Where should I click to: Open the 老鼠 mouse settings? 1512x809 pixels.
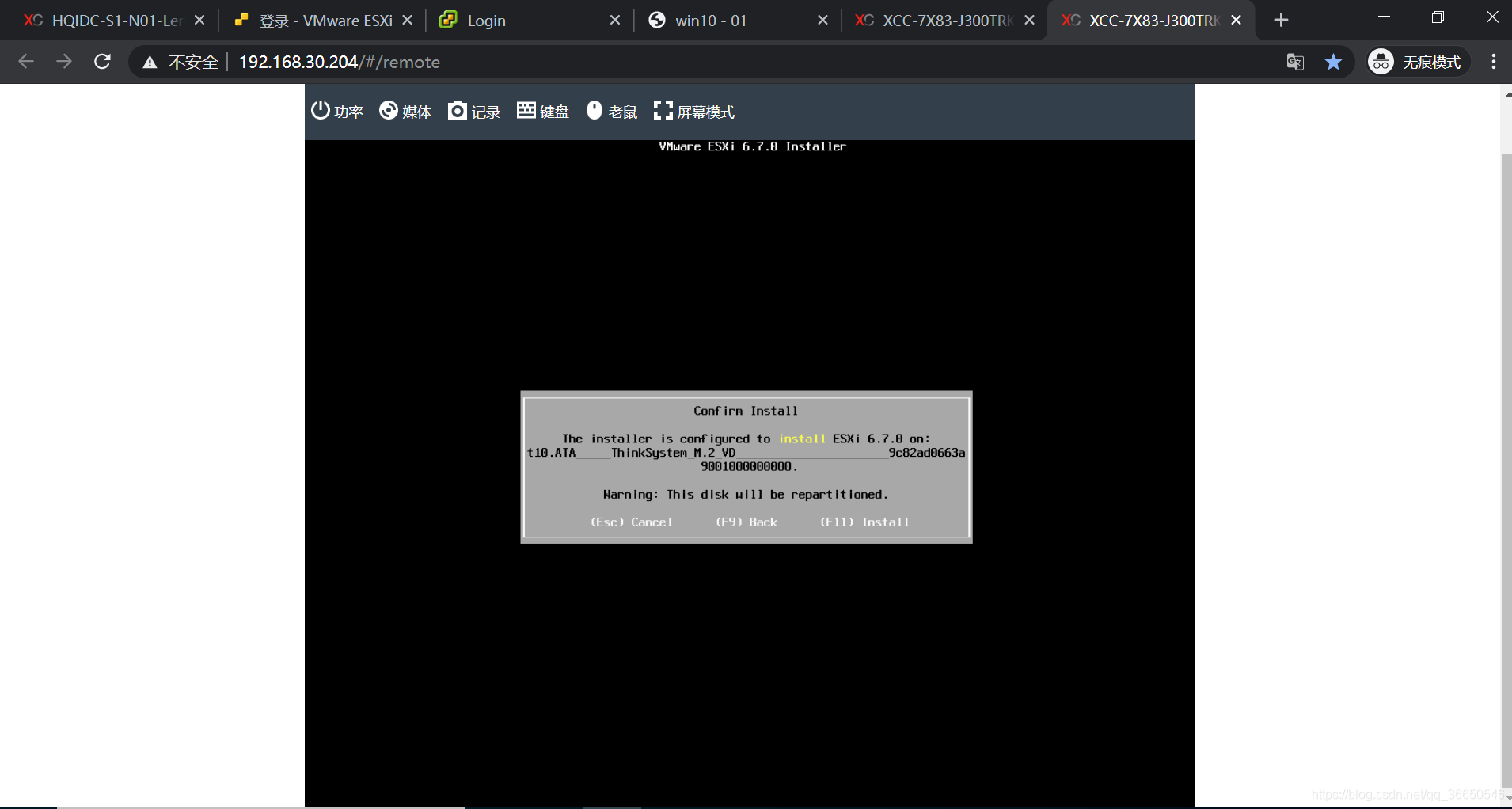pyautogui.click(x=612, y=112)
